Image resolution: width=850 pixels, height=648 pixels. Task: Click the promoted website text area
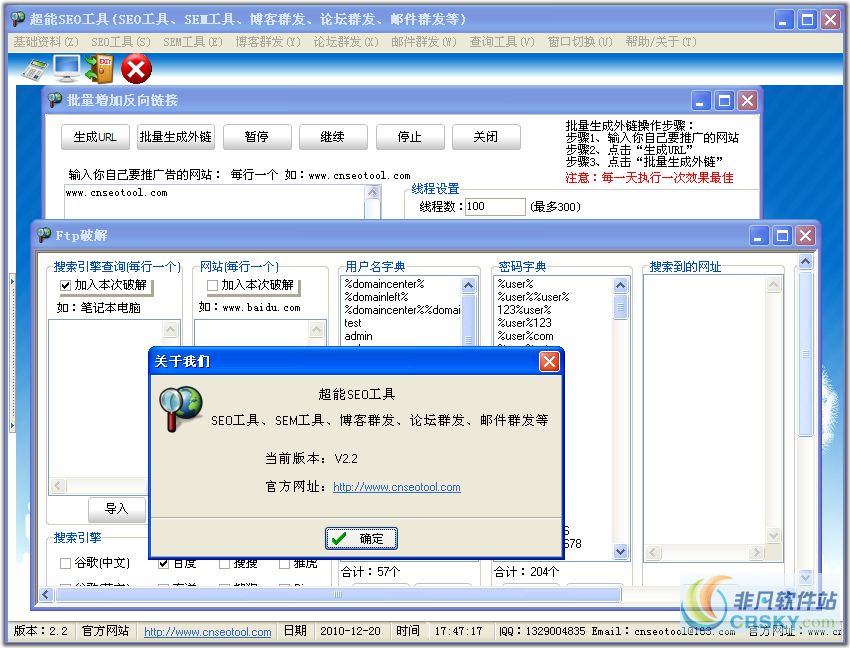[215, 202]
